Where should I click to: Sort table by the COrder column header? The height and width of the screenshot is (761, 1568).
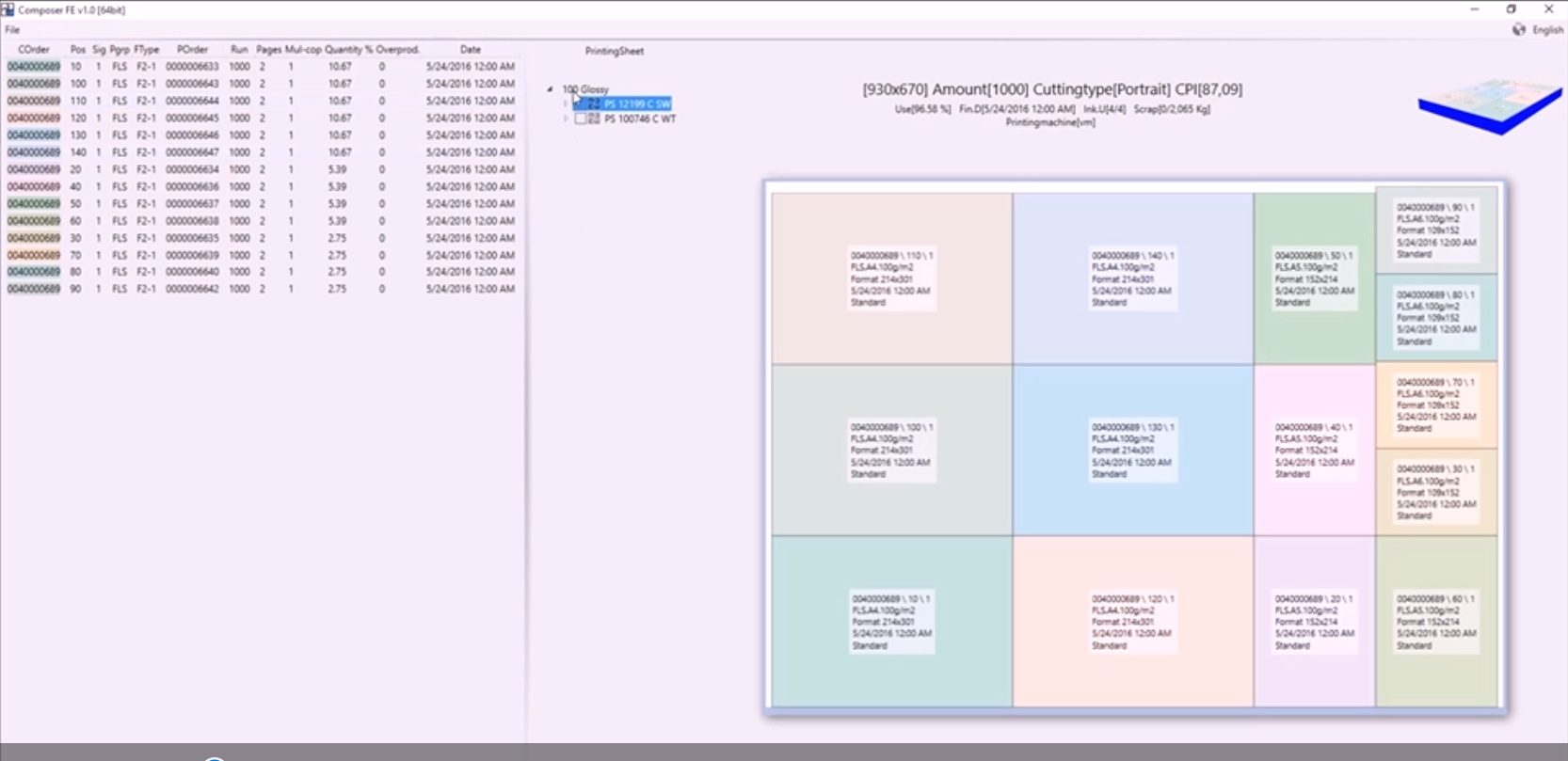(34, 50)
